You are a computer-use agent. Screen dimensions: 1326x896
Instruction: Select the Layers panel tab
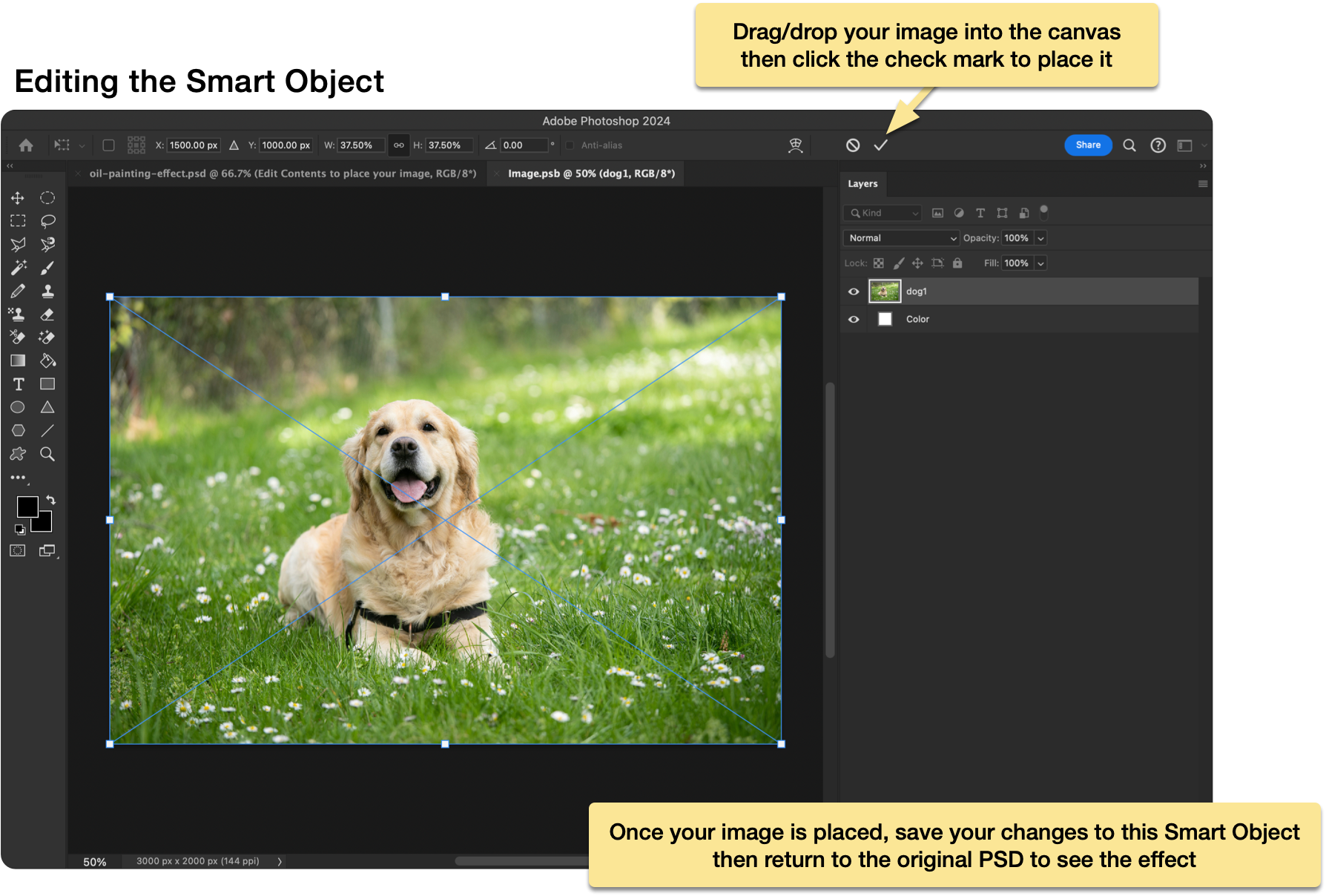point(862,184)
